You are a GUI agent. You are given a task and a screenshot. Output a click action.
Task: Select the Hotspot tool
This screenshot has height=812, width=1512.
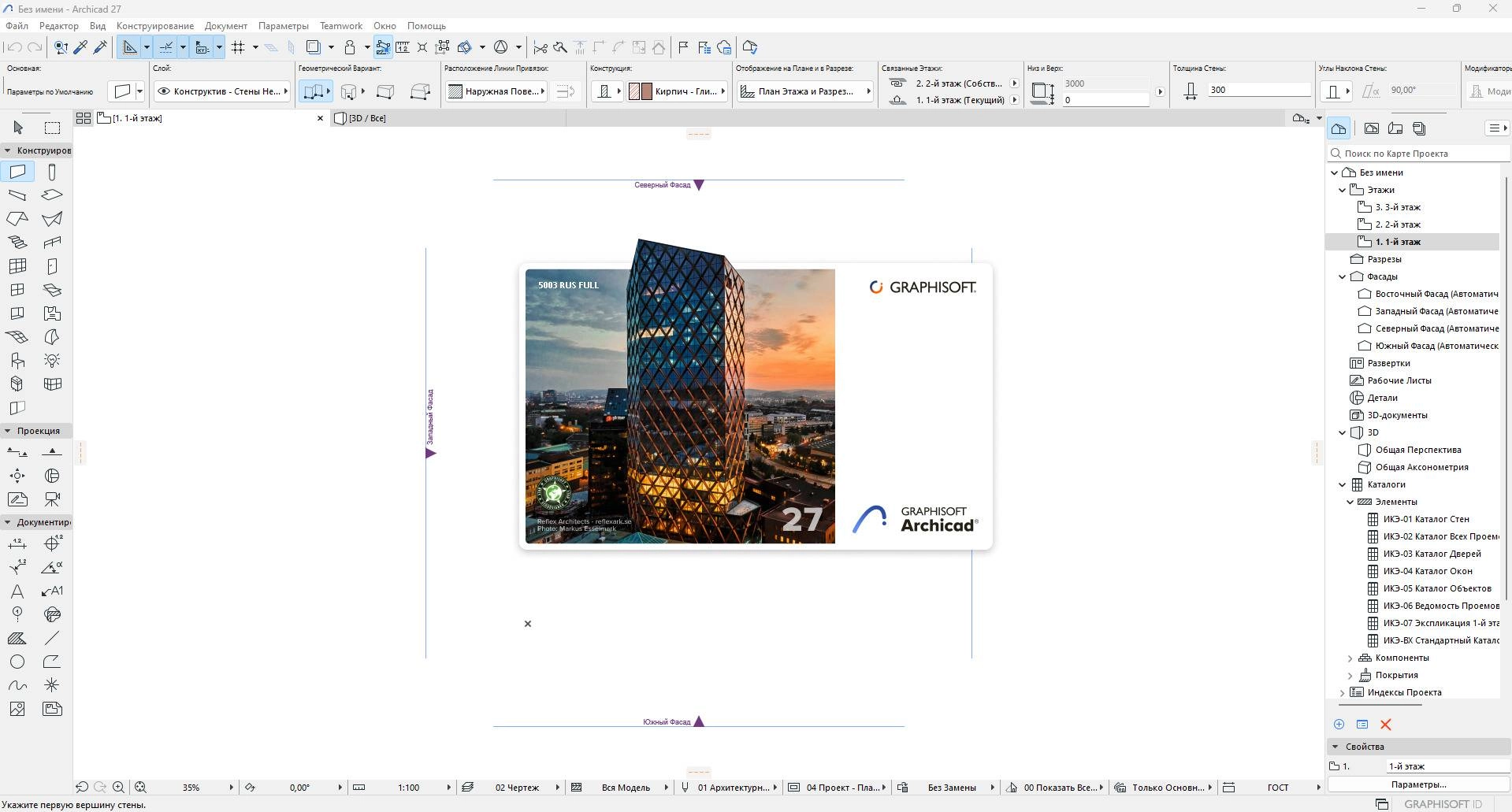coord(52,685)
